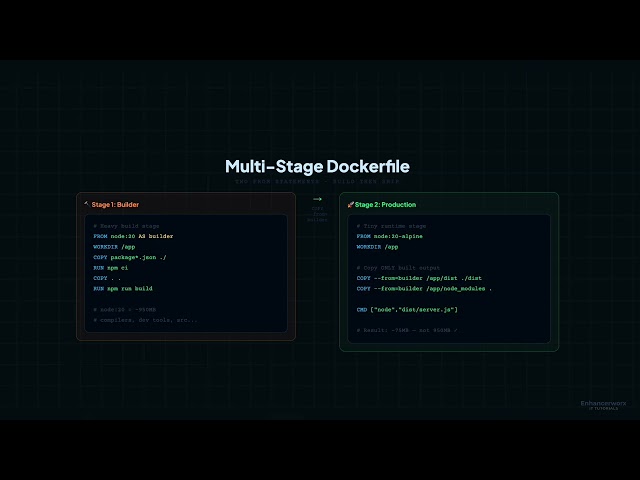Click the "# compilers, dev tools, src..." comment
Screen dimensions: 640x480
click(x=145, y=320)
